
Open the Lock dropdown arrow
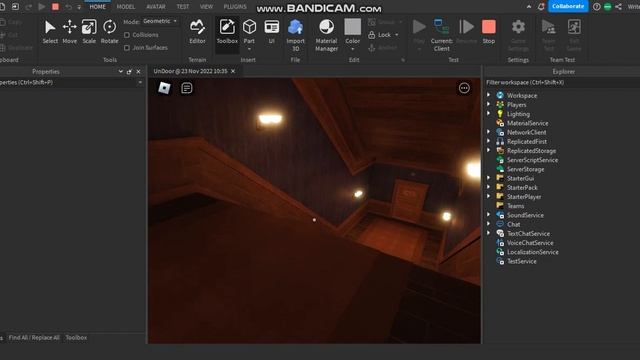pos(396,35)
